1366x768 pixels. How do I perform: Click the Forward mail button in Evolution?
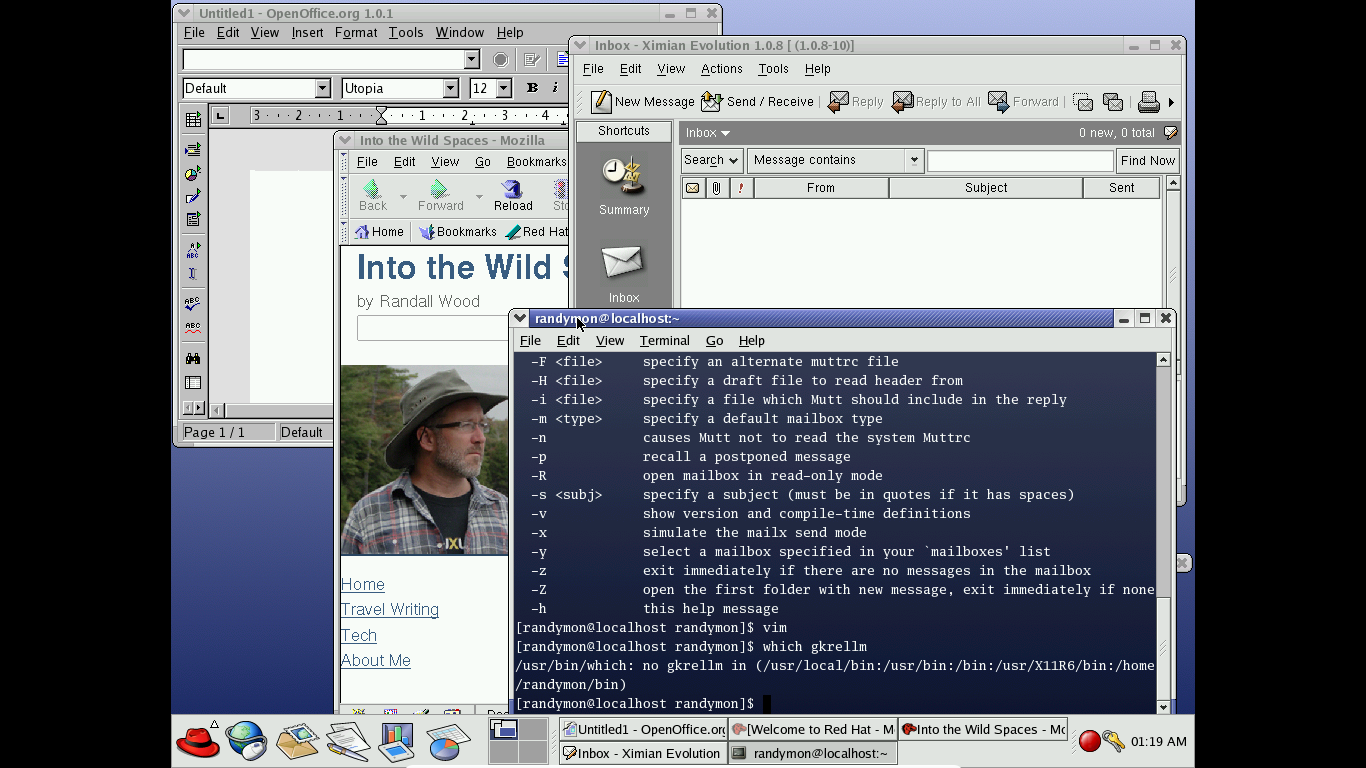click(x=1023, y=101)
